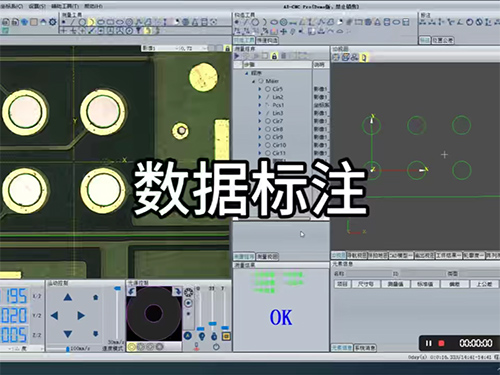Click the ring annotation icon

coord(470,22)
